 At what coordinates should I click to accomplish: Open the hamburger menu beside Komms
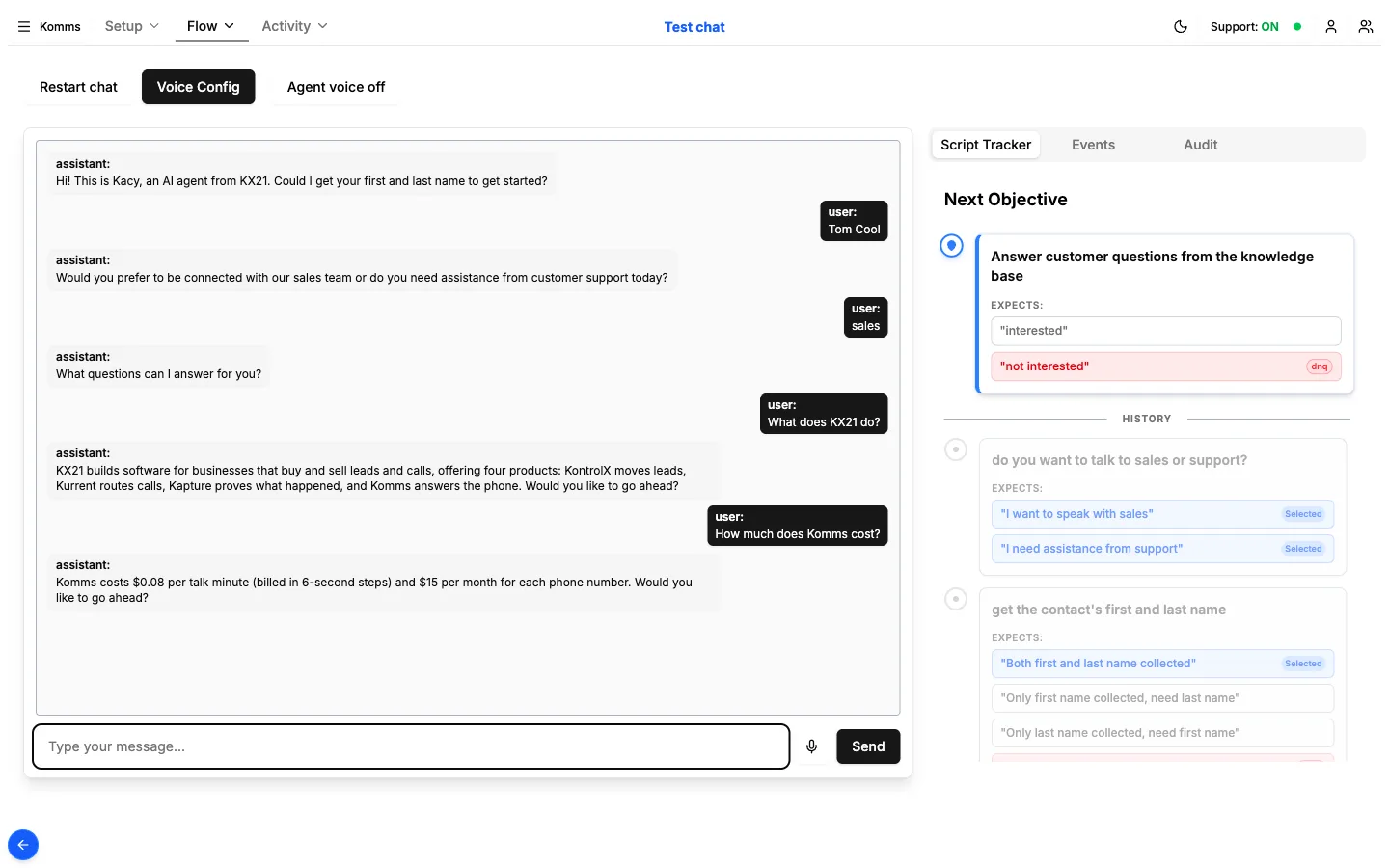[x=24, y=27]
